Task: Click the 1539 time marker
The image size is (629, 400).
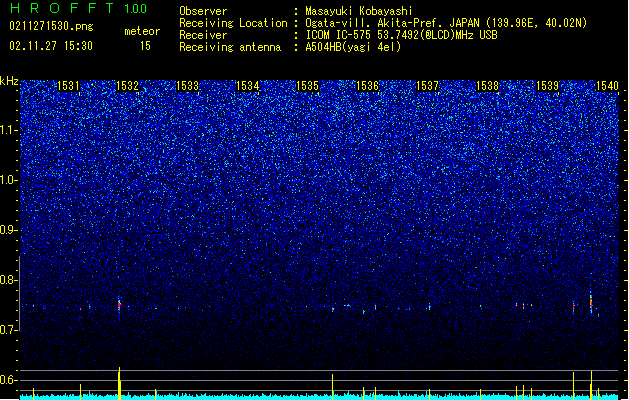Action: click(x=548, y=85)
